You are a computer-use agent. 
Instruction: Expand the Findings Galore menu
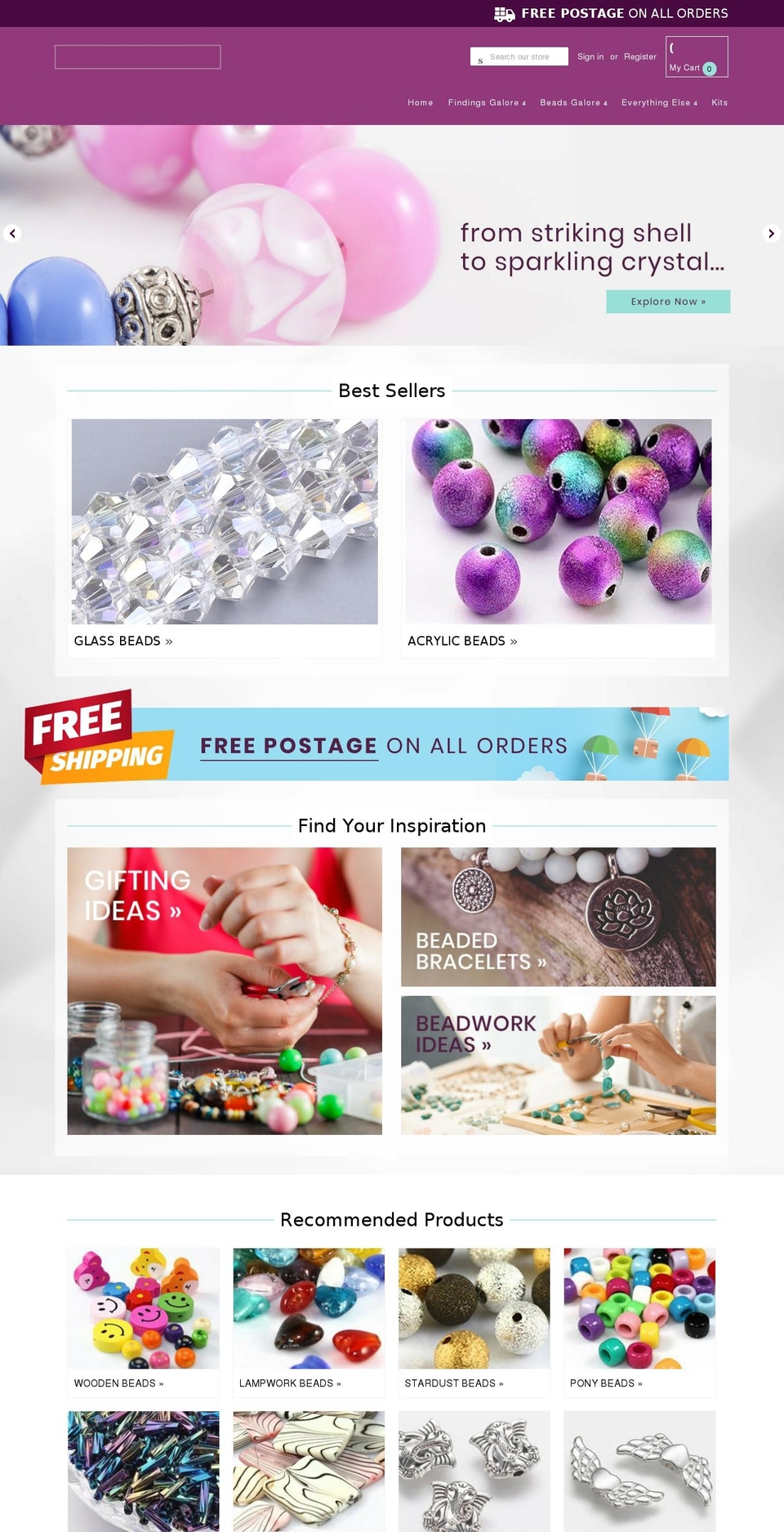click(x=487, y=103)
